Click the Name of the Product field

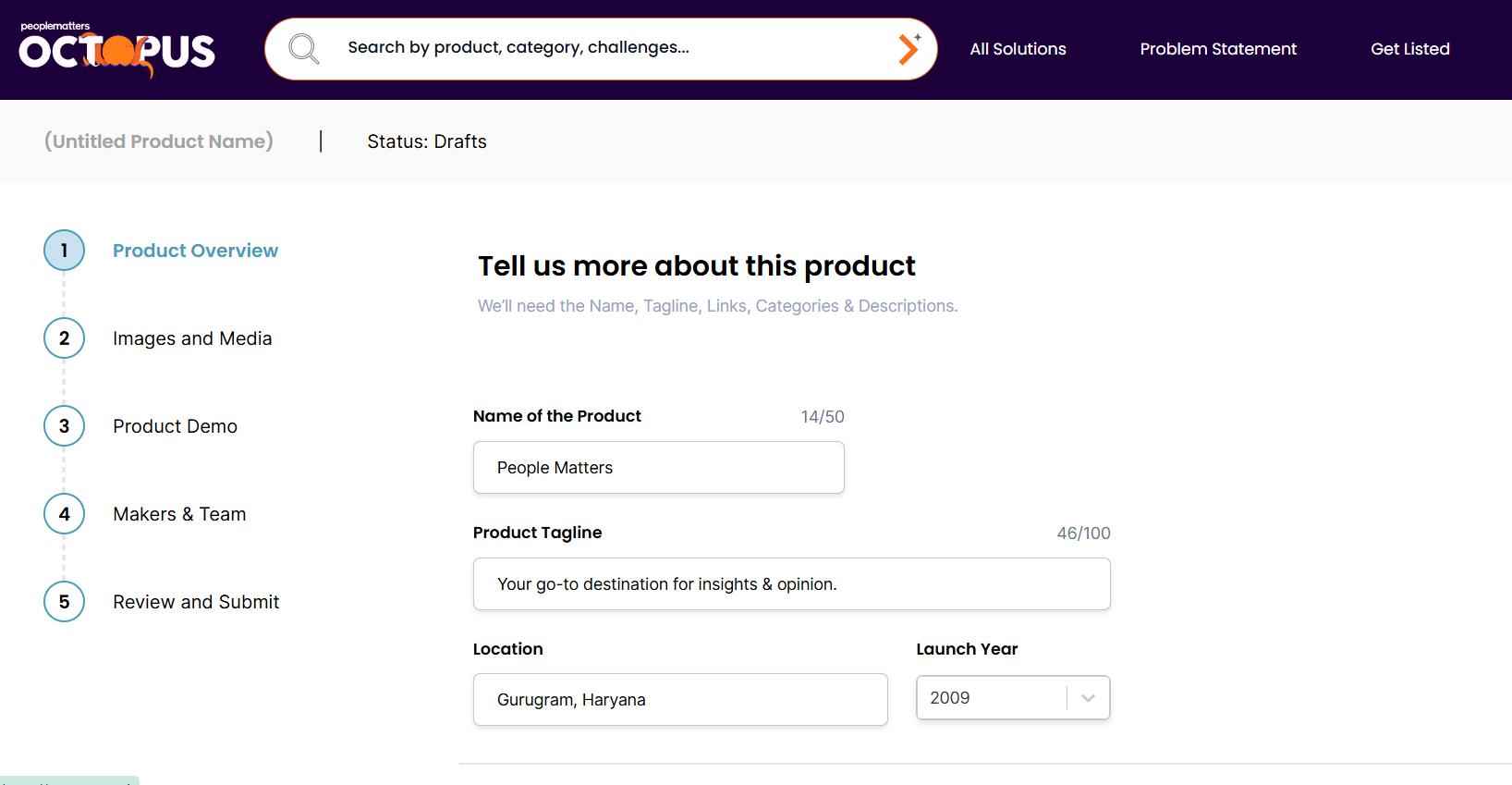click(659, 467)
